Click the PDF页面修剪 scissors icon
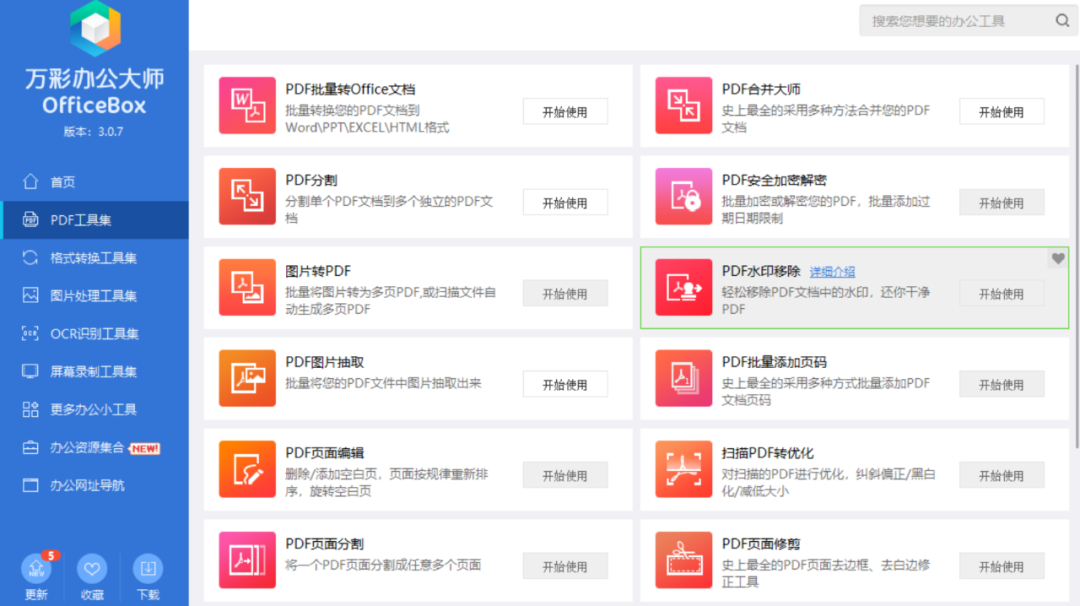The width and height of the screenshot is (1080, 606). [x=683, y=560]
